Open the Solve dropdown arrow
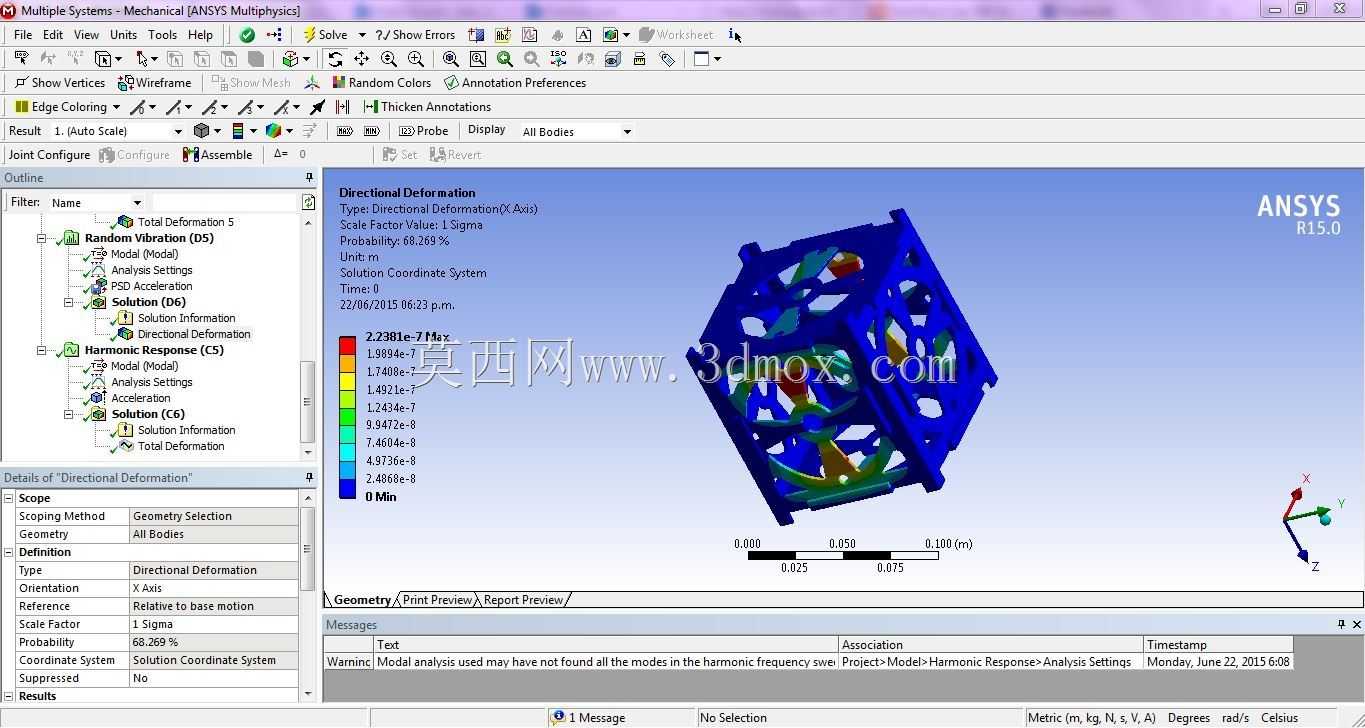The width and height of the screenshot is (1365, 728). coord(362,35)
